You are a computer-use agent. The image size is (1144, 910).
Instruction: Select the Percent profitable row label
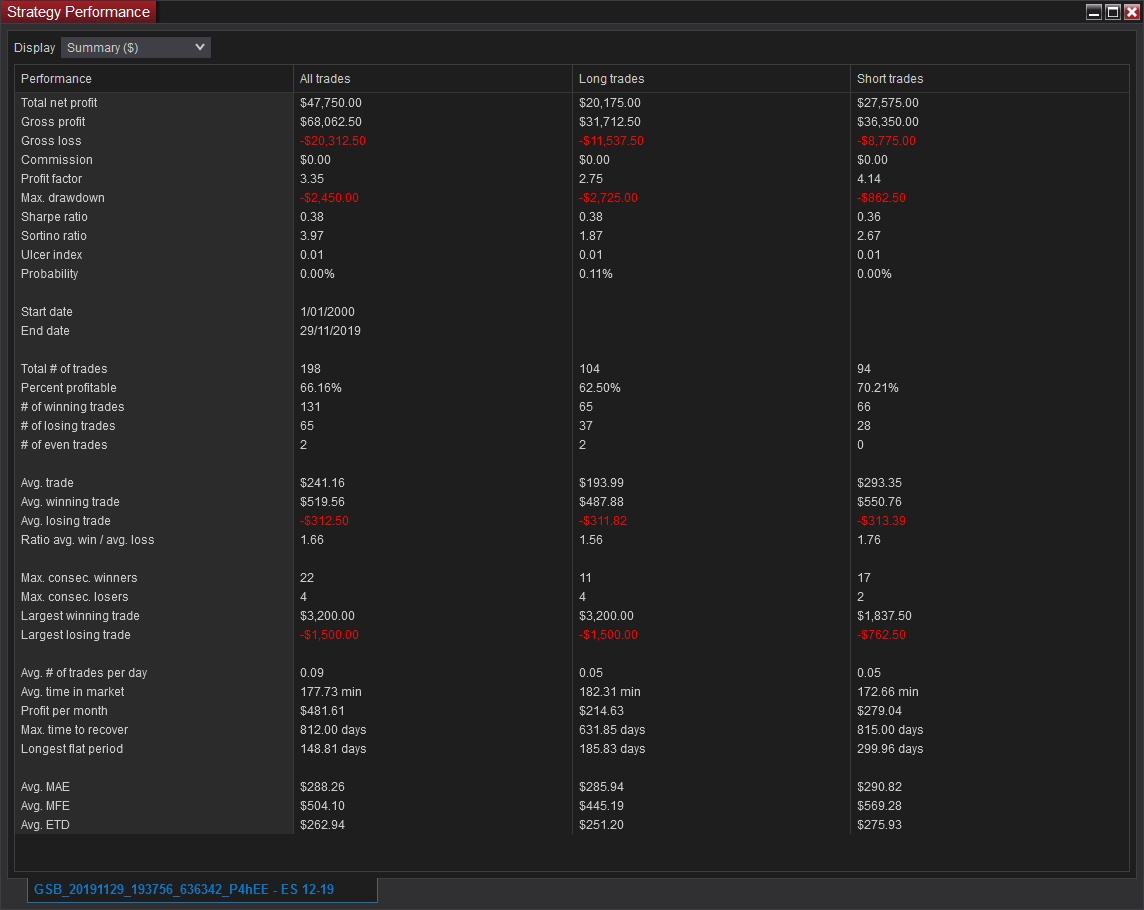[x=68, y=388]
